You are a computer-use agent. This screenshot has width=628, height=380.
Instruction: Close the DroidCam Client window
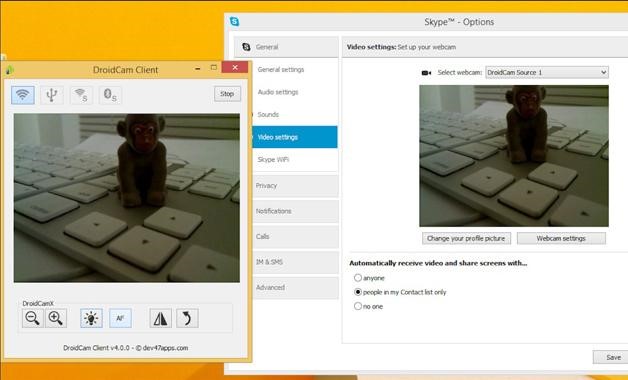[x=235, y=67]
